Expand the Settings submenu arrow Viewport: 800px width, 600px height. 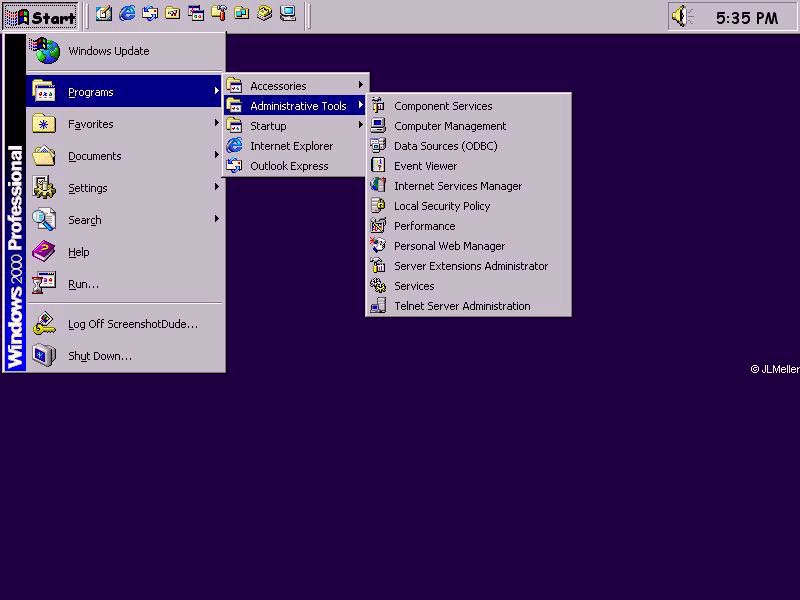click(x=216, y=187)
